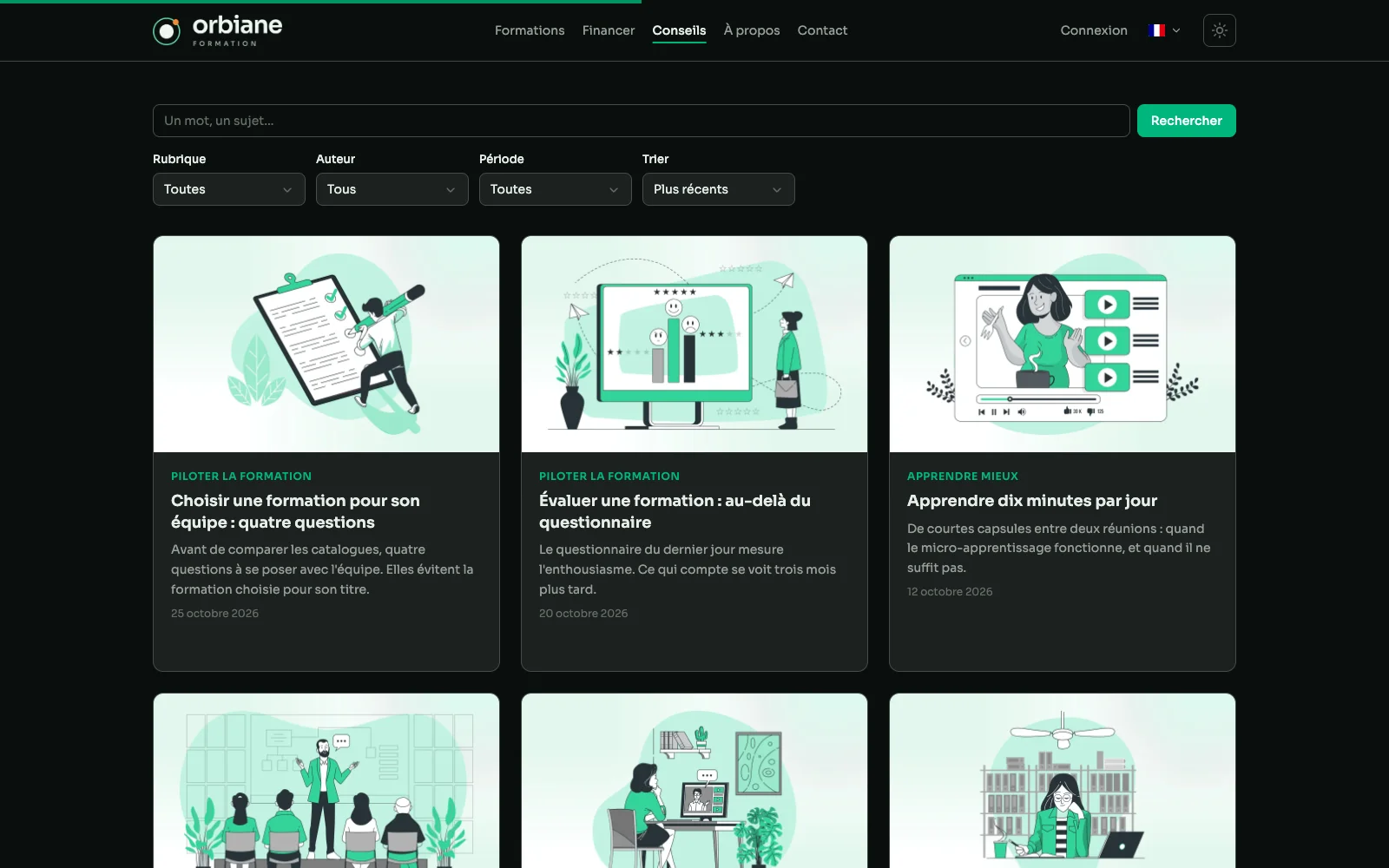Click the Orbiane Formation logo
Screen dimensions: 1389x868
pos(218,30)
